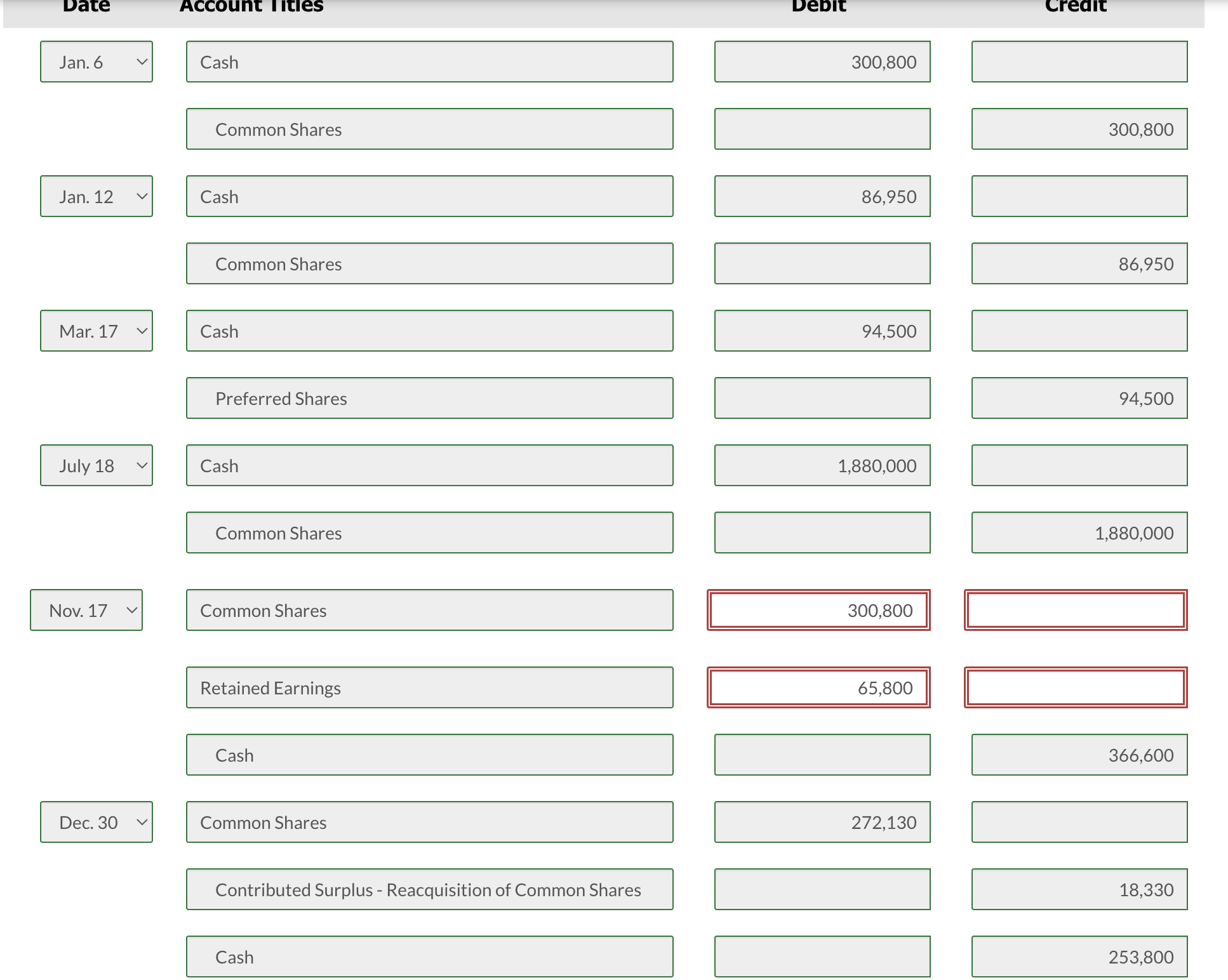This screenshot has width=1228, height=980.
Task: Click the 1,880,000 debit for July 18
Action: pyautogui.click(x=822, y=465)
